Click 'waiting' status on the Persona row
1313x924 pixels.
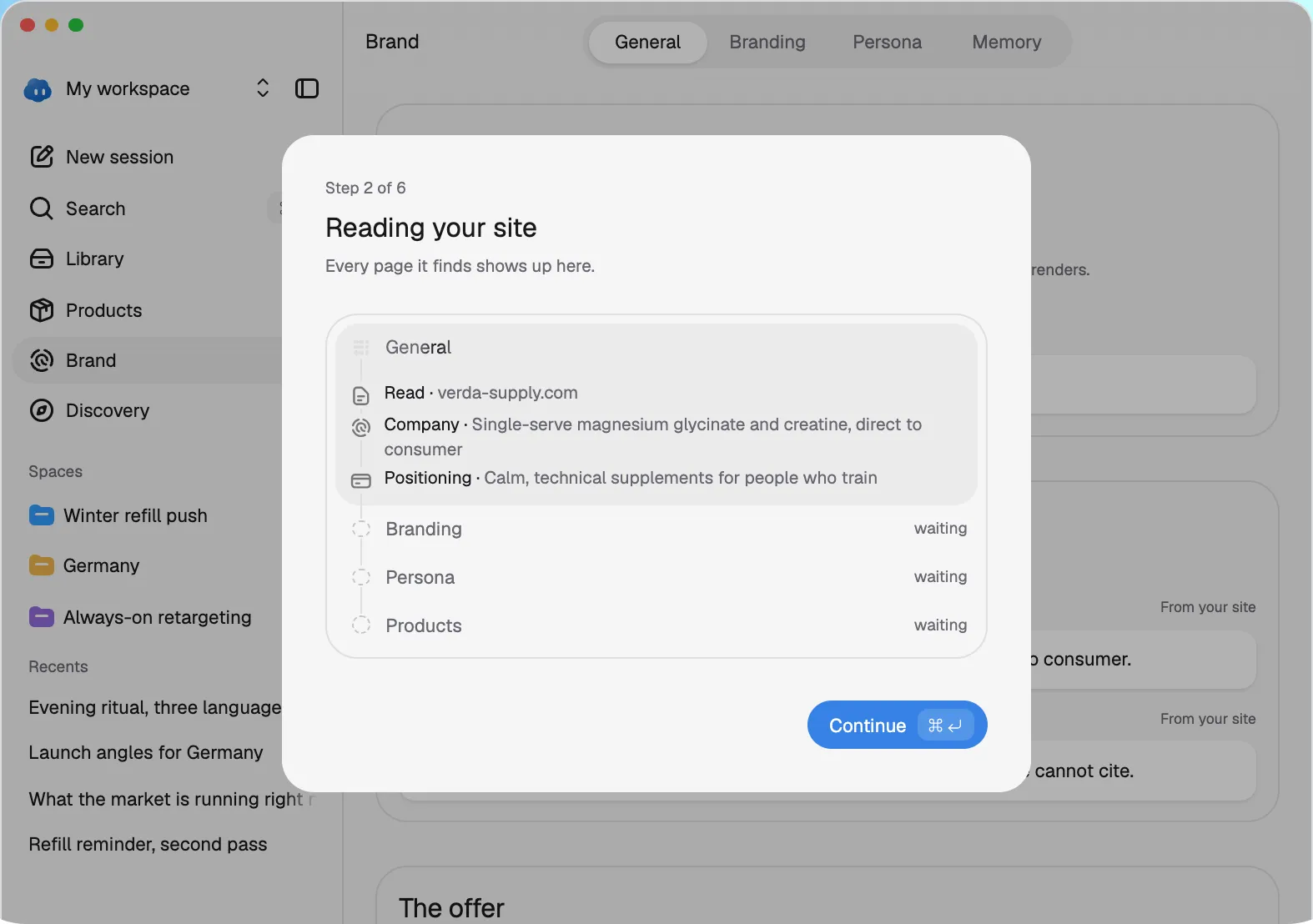941,576
